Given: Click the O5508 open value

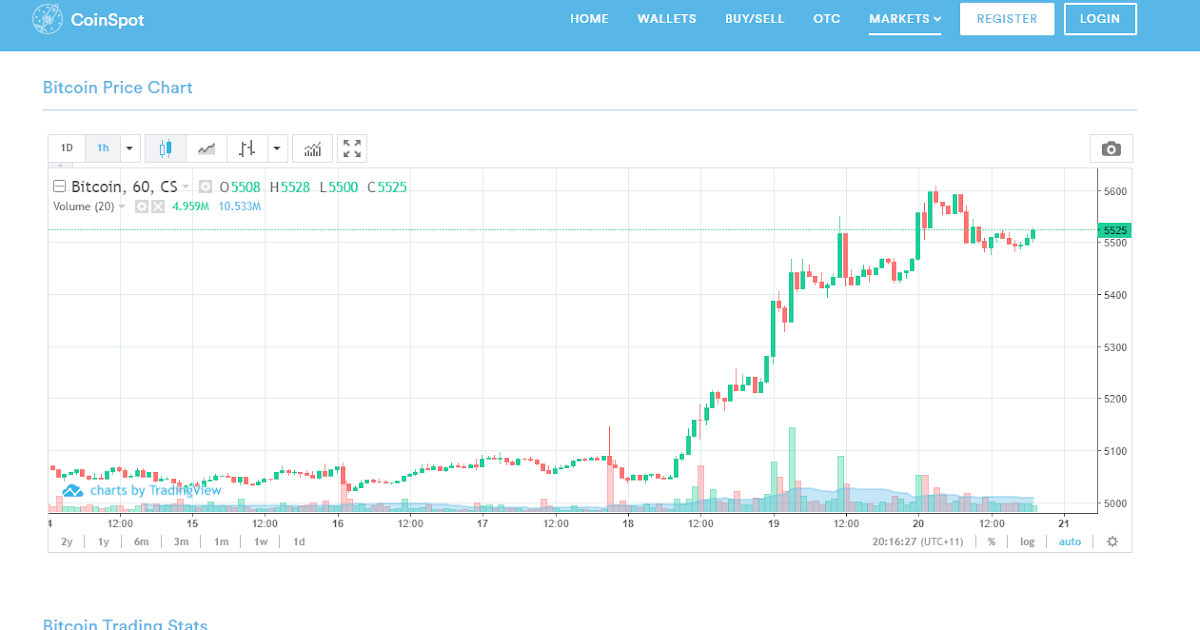Looking at the screenshot, I should [x=240, y=187].
